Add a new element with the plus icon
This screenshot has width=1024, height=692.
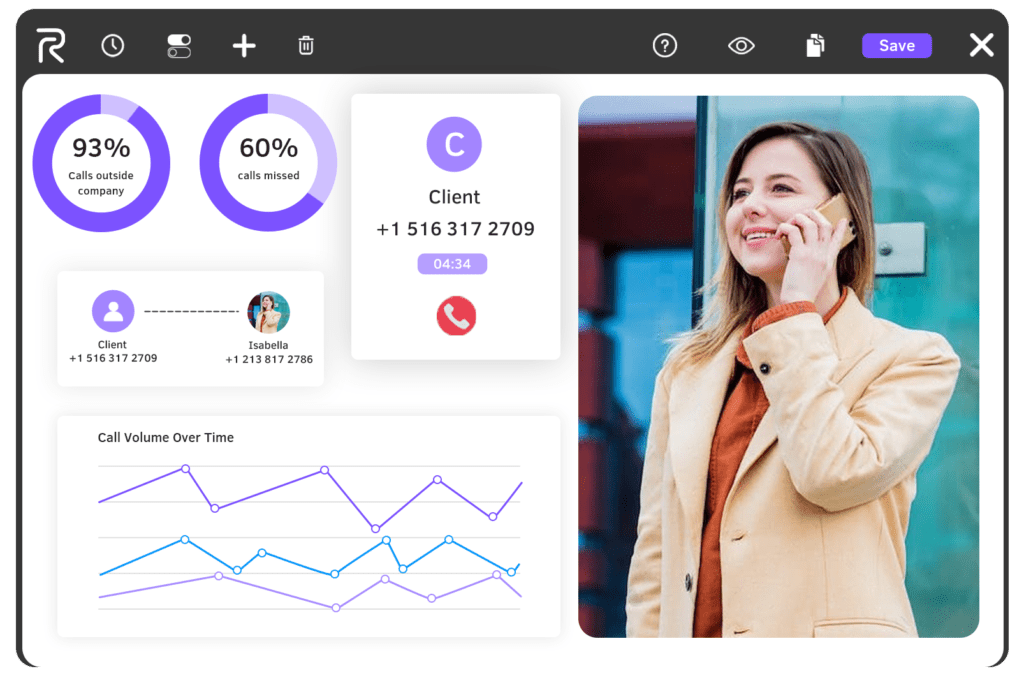(244, 45)
